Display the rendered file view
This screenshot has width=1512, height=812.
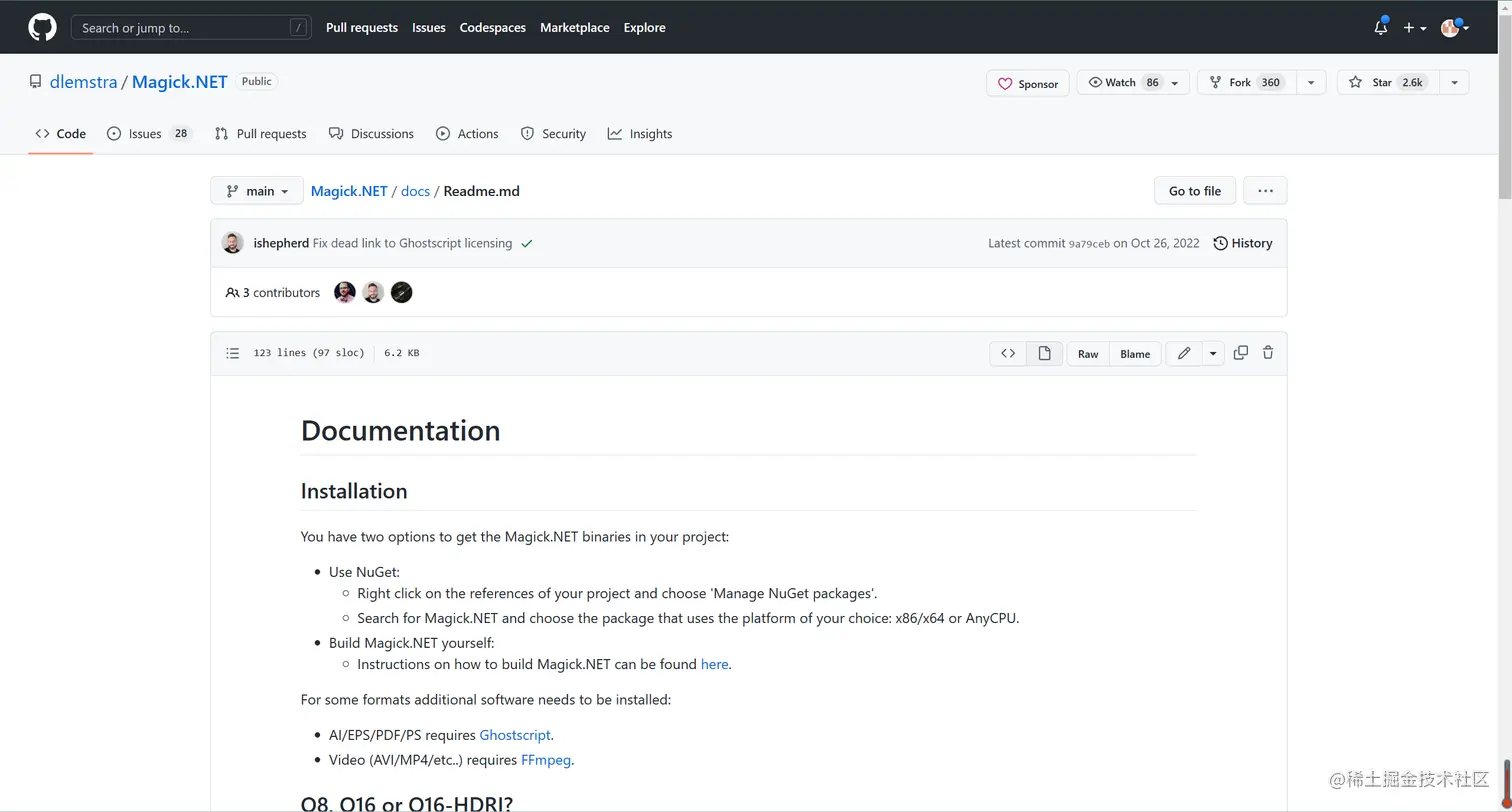coord(1044,353)
